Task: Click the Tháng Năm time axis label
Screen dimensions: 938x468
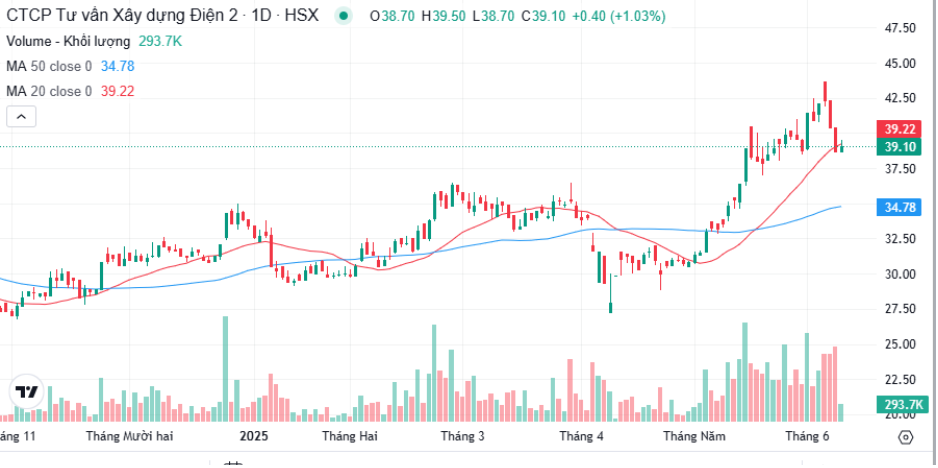Action: coord(694,436)
